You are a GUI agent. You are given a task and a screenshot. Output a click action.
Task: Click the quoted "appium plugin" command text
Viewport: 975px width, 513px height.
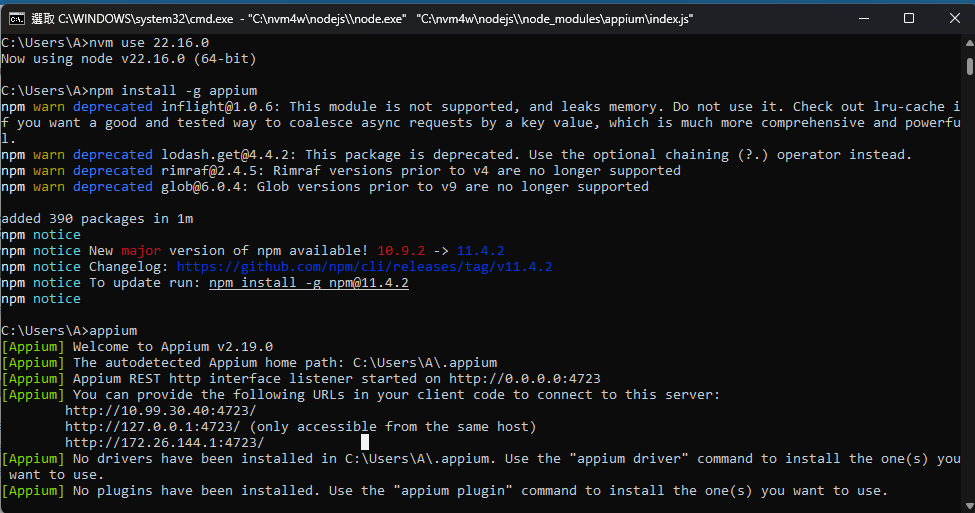(453, 491)
